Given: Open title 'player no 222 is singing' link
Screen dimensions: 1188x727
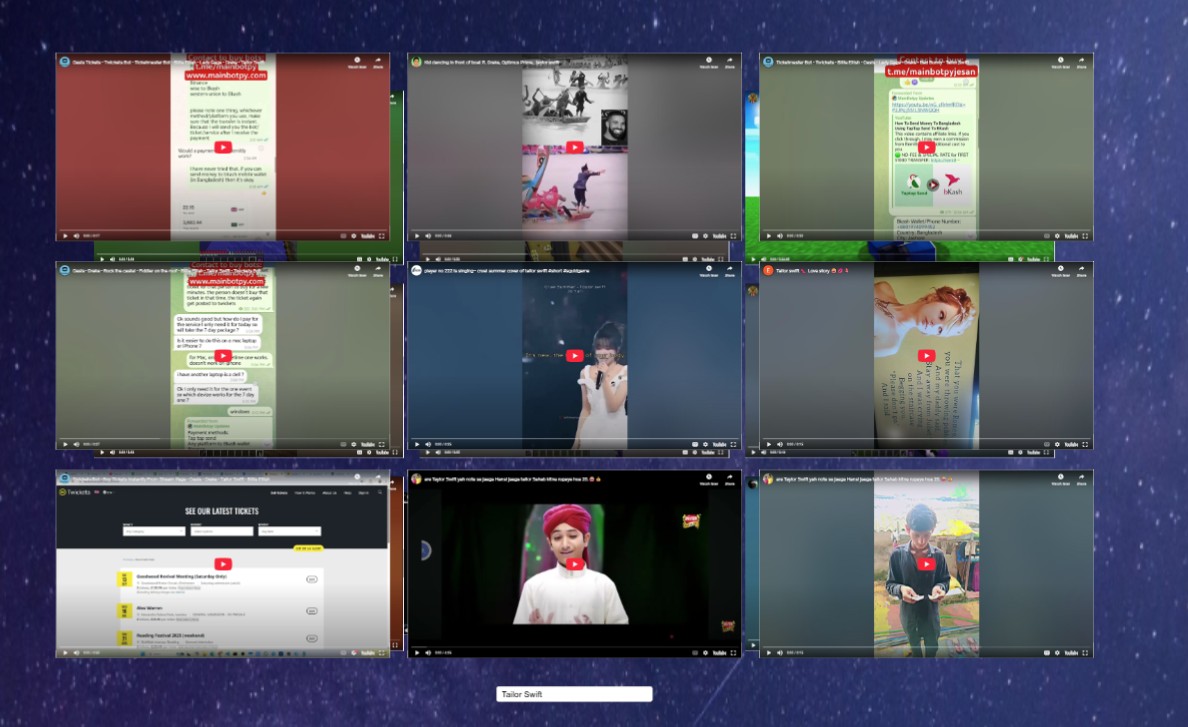Looking at the screenshot, I should coord(507,270).
